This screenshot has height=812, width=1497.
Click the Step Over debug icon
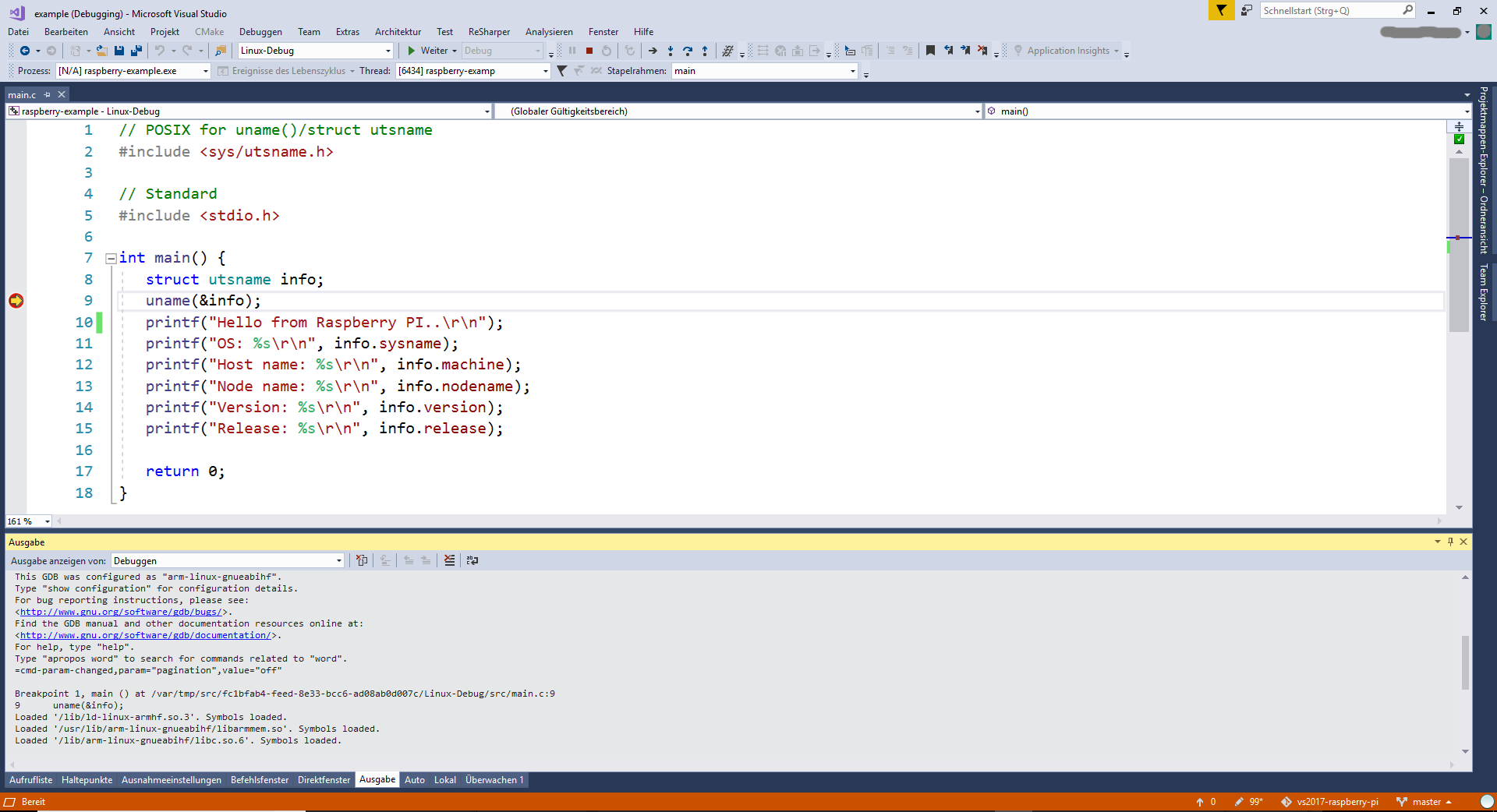point(687,51)
